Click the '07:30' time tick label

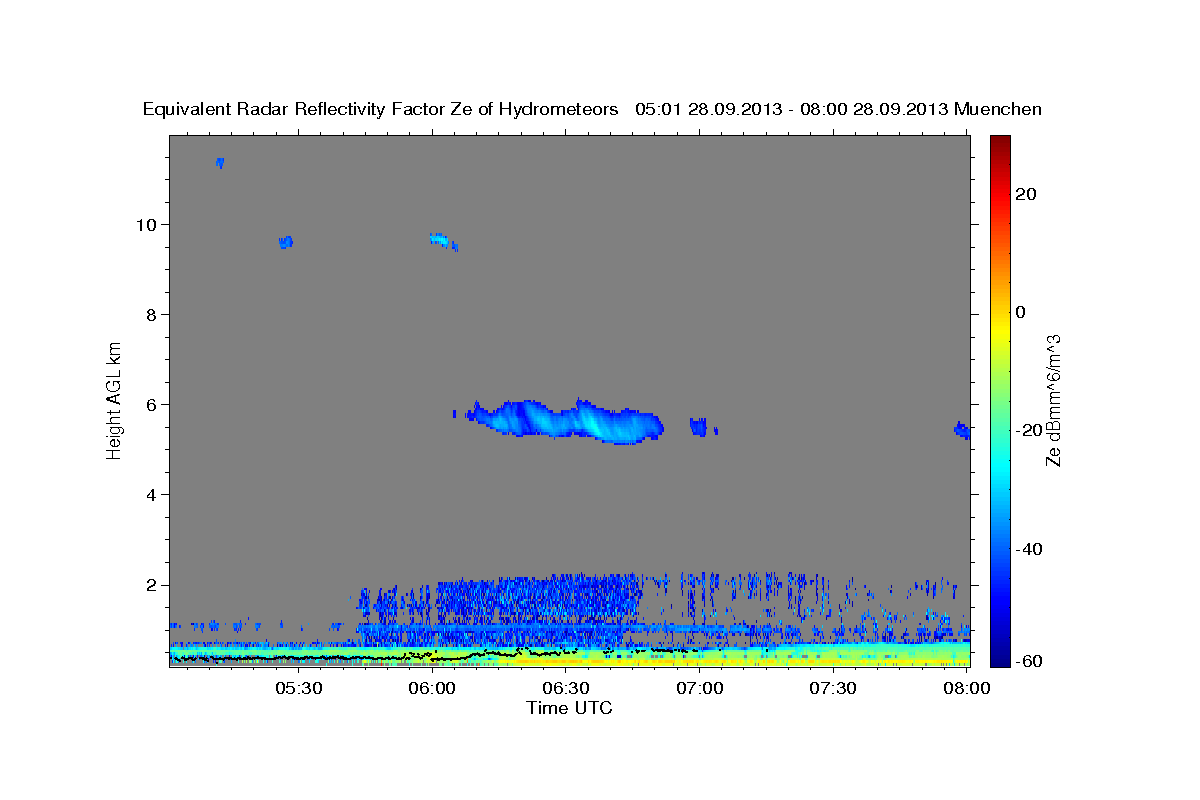pos(833,689)
